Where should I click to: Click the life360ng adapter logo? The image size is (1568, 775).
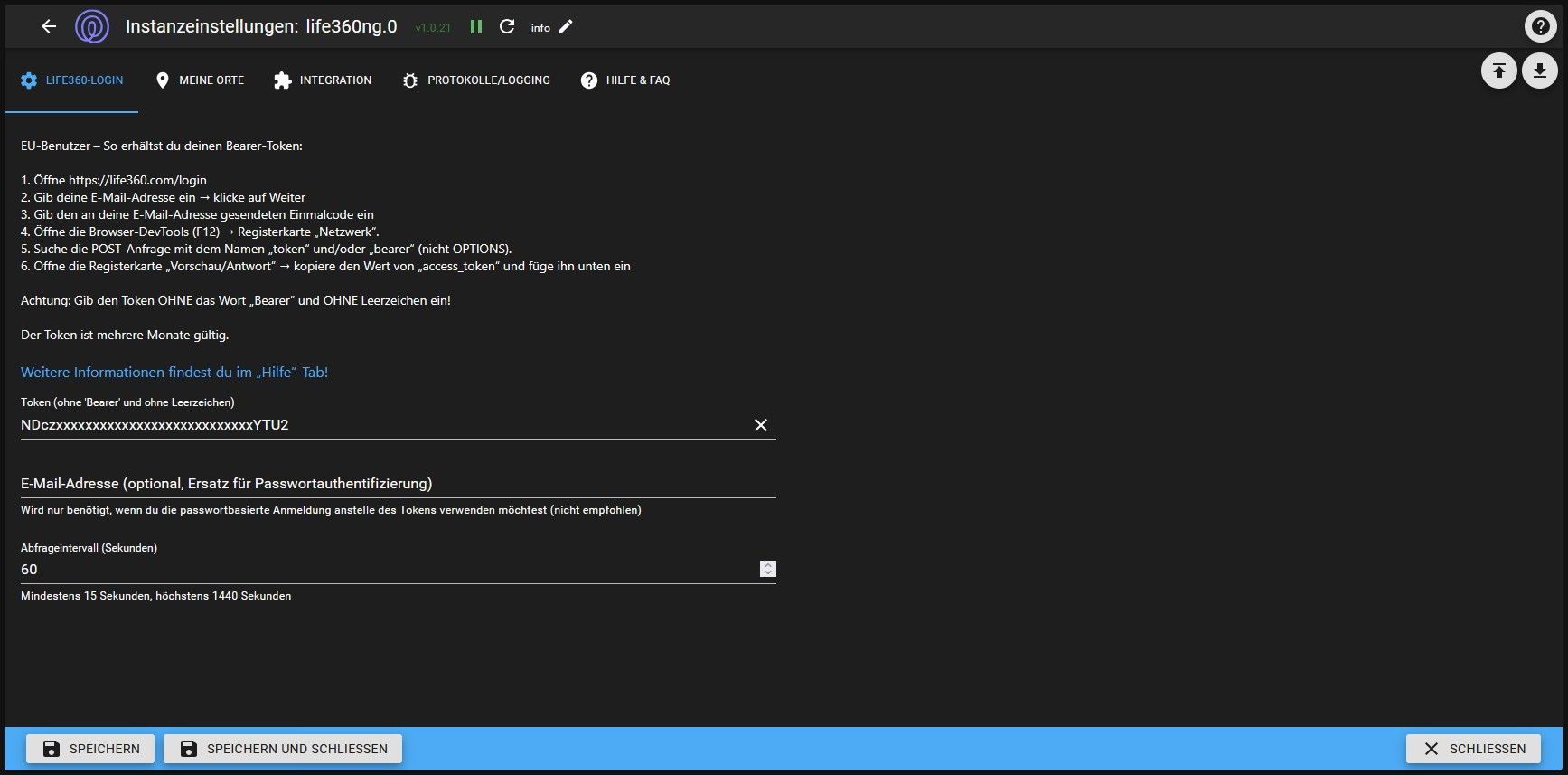(91, 26)
